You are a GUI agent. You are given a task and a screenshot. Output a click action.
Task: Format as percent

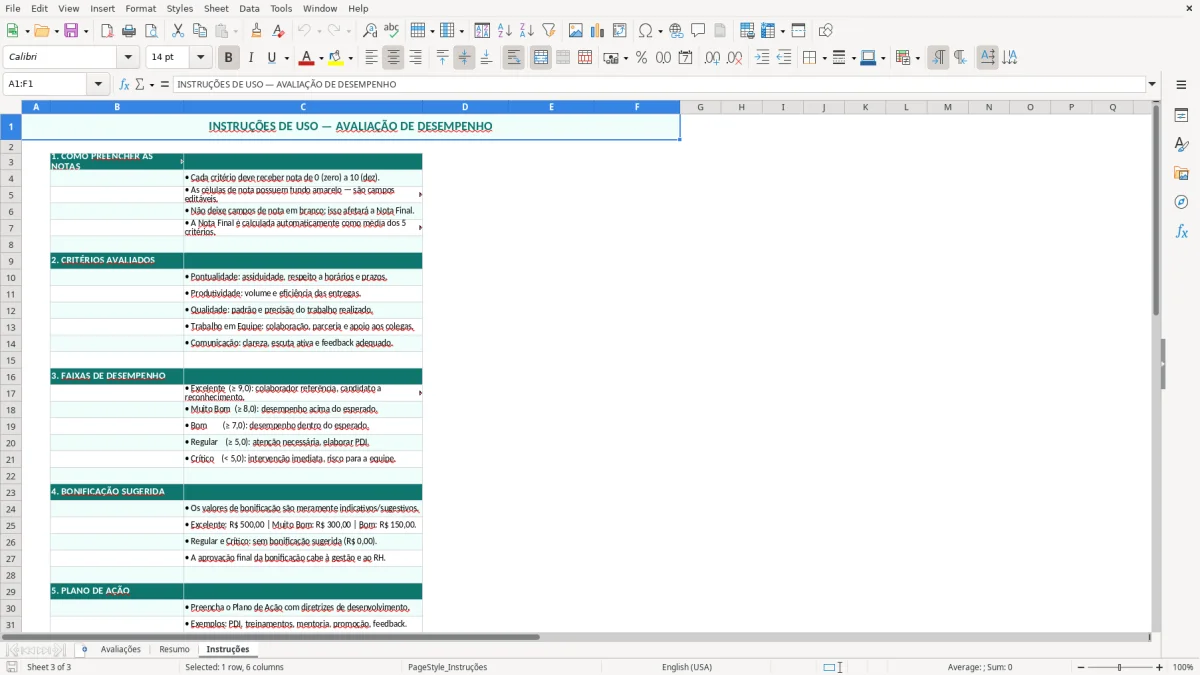click(x=641, y=58)
